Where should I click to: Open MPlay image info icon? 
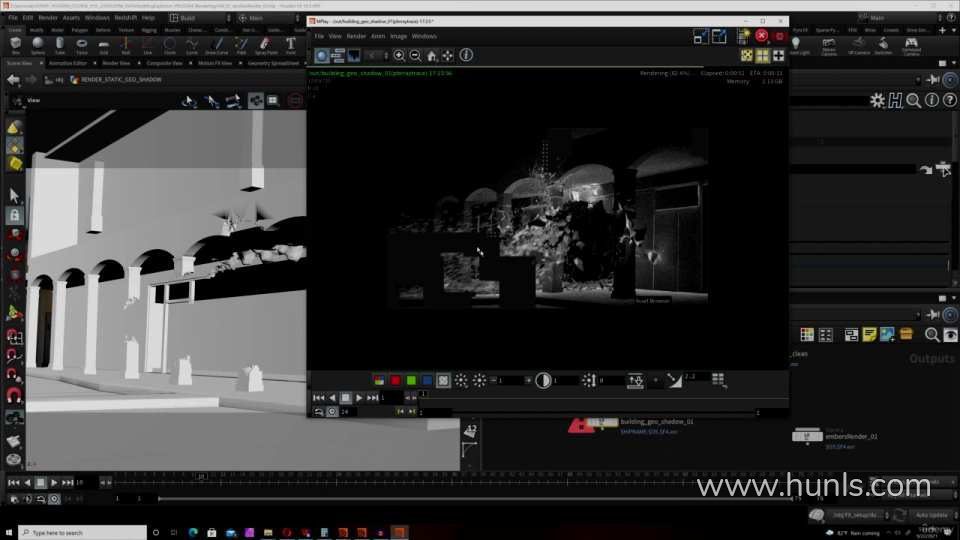466,55
